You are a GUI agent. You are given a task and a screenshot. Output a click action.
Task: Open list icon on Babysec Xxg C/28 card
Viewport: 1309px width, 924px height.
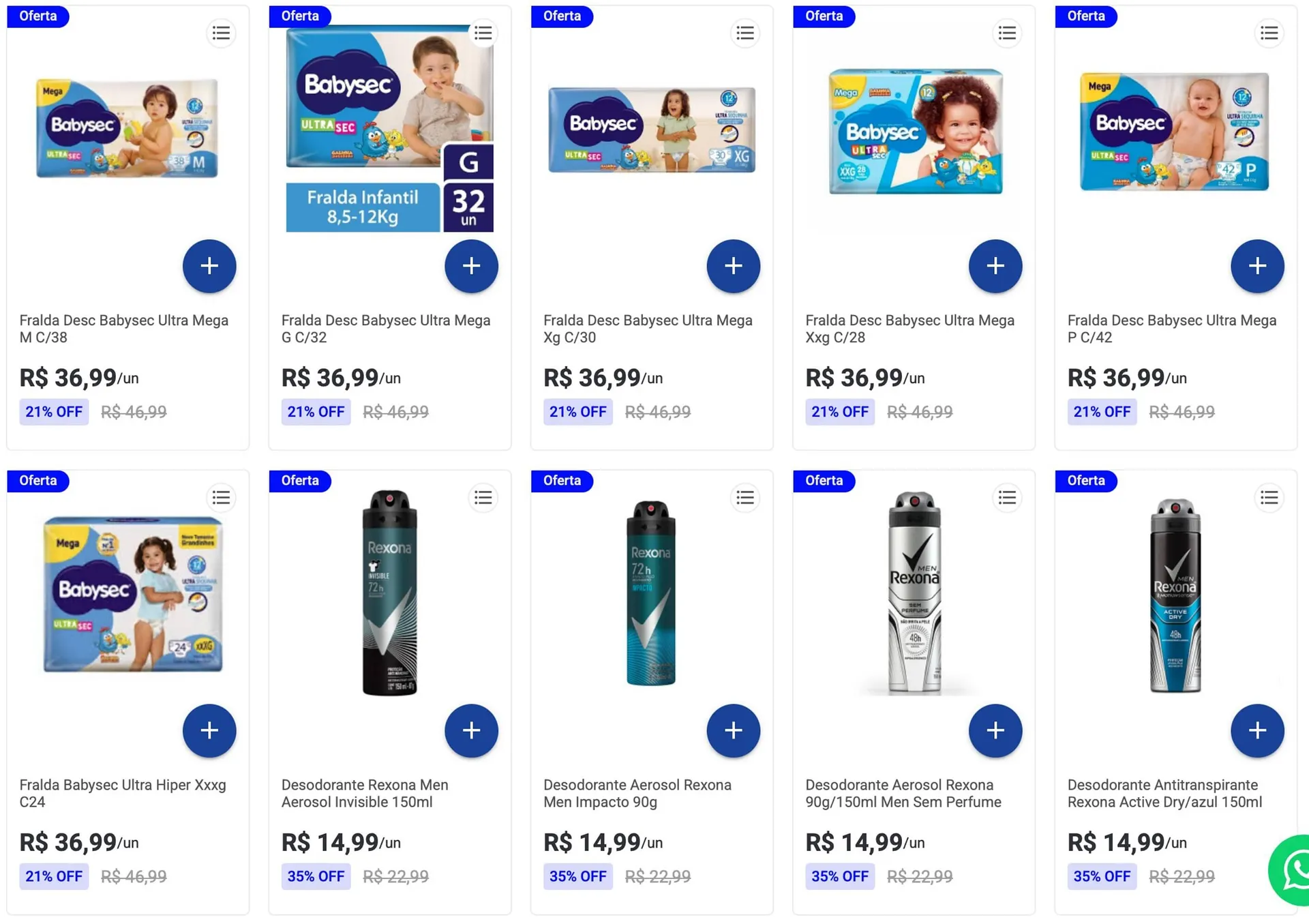tap(1007, 33)
